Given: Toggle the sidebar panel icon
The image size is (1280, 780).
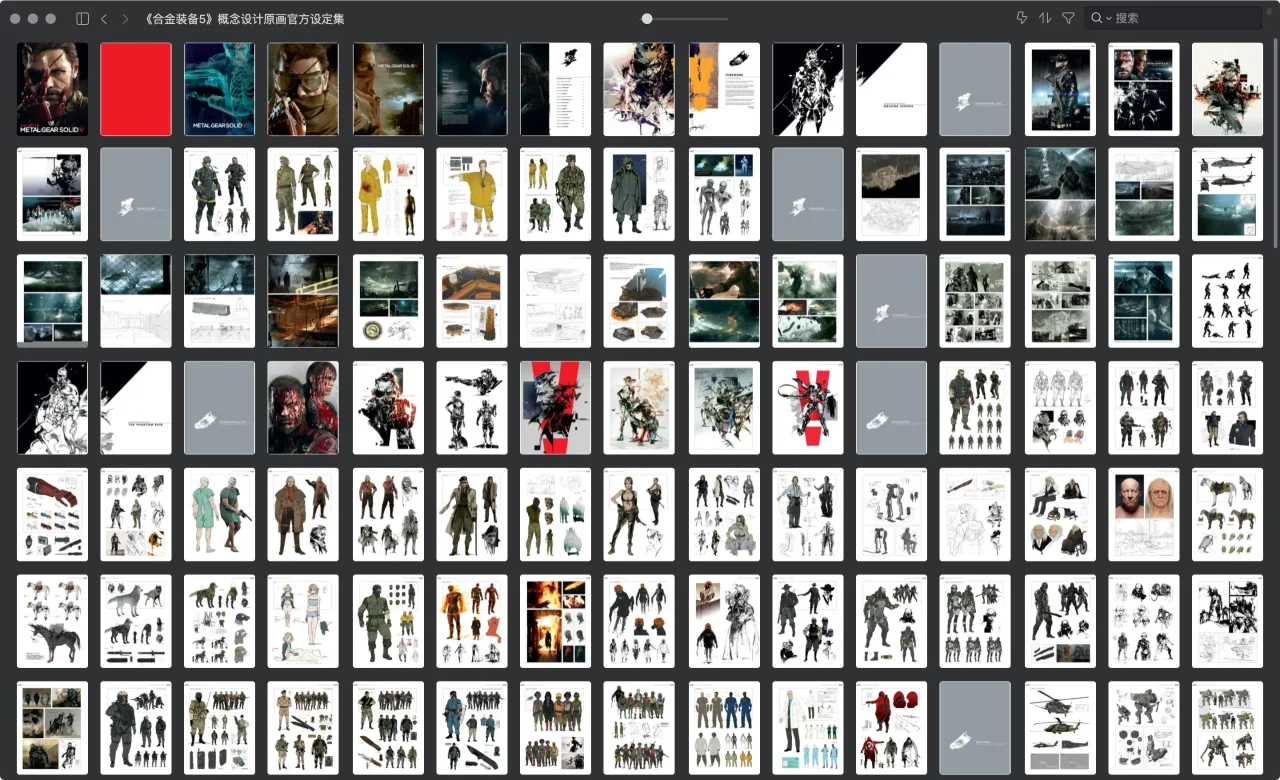Looking at the screenshot, I should click(82, 18).
